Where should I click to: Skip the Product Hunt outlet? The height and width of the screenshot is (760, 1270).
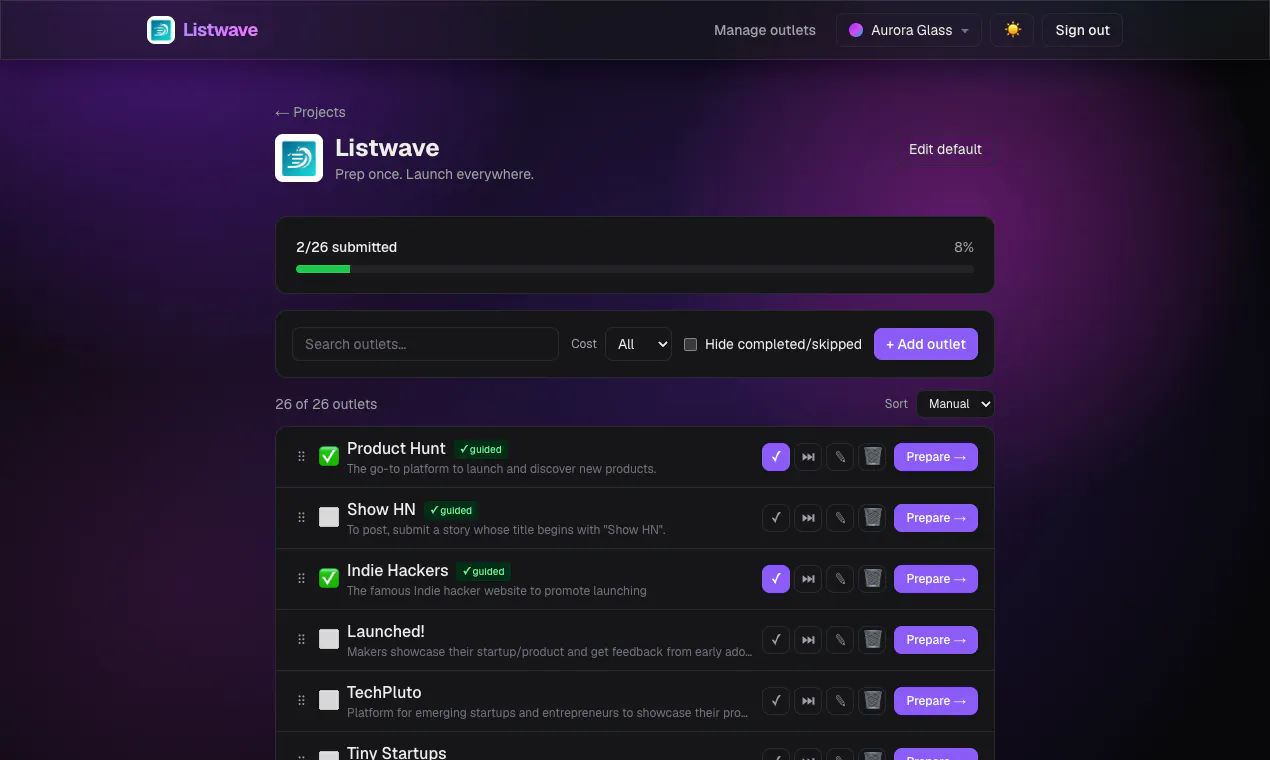point(808,457)
